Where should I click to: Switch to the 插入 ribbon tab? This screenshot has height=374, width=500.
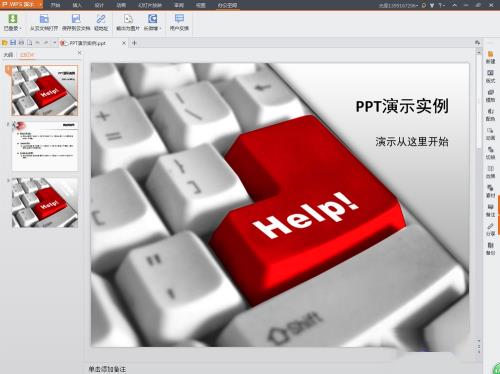click(x=77, y=5)
